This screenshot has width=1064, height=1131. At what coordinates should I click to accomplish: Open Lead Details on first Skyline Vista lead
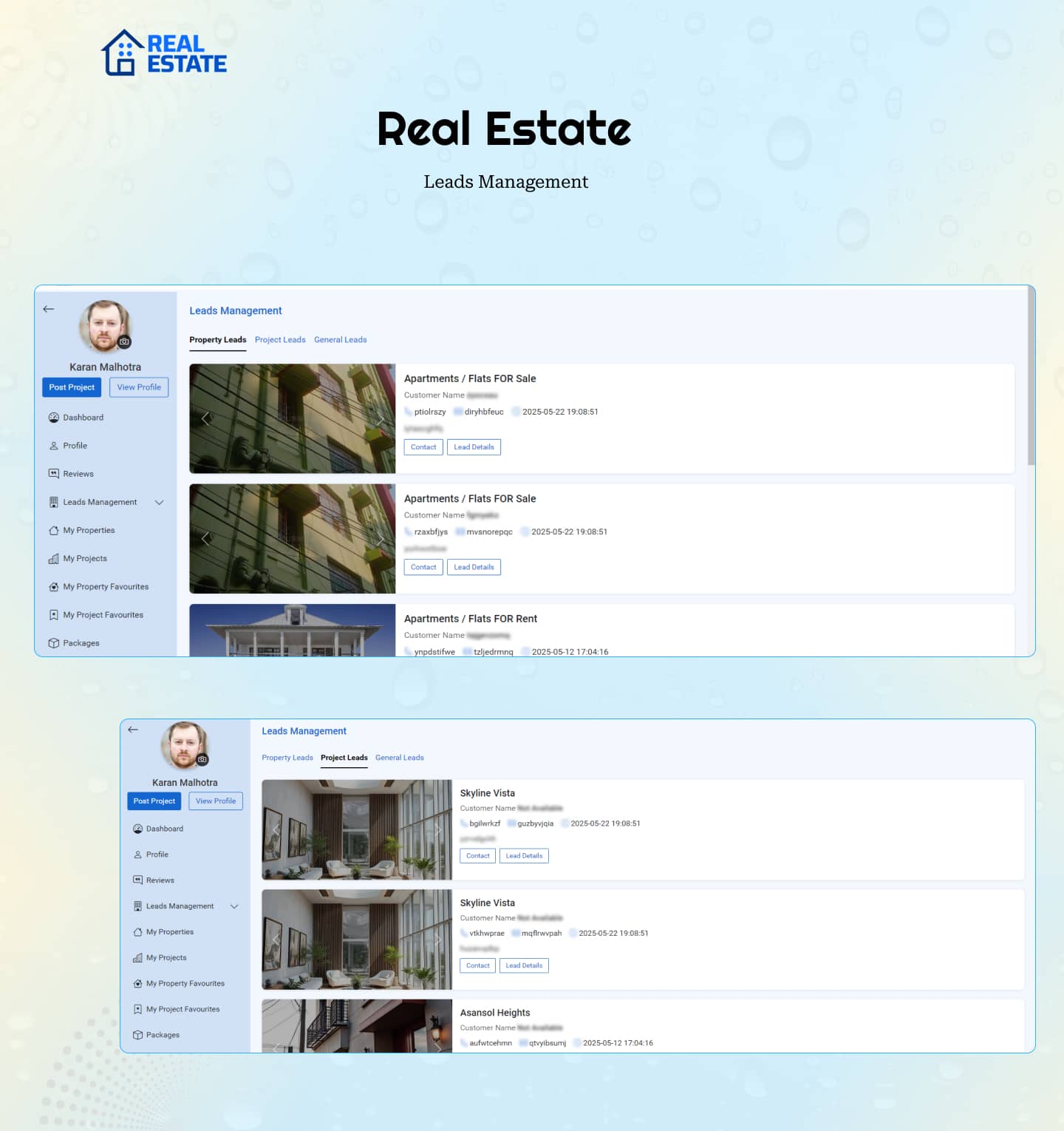tap(524, 856)
